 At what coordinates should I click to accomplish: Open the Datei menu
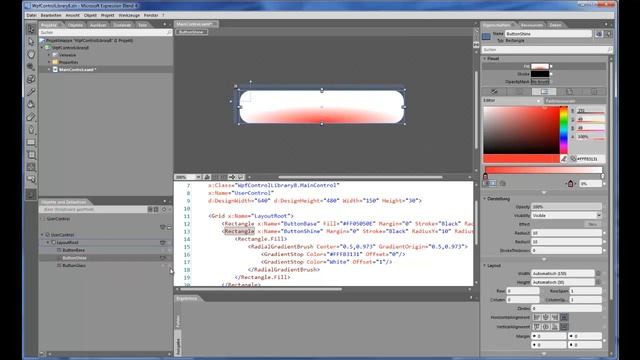31,16
